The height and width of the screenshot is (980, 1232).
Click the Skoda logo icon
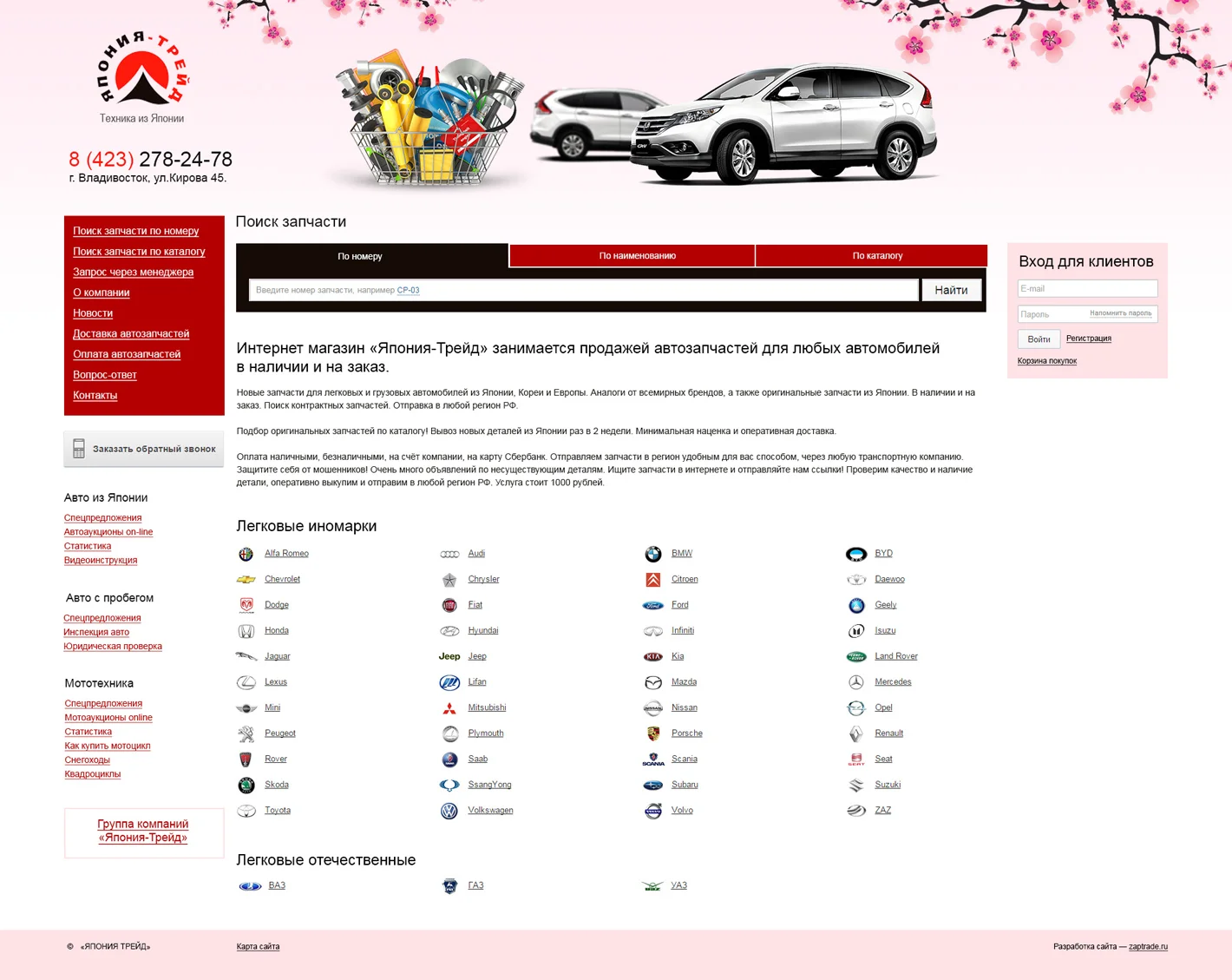[246, 785]
